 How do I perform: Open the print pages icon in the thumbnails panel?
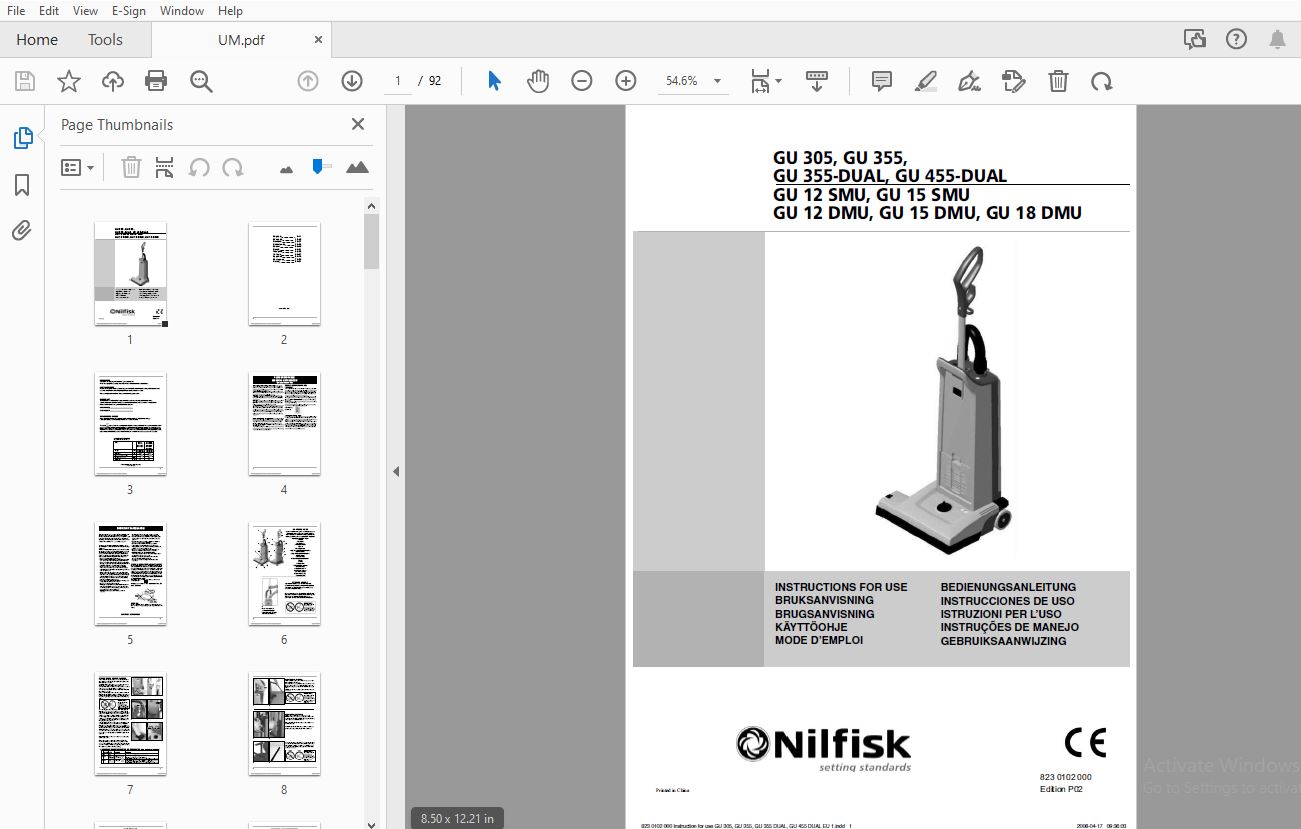(x=165, y=167)
